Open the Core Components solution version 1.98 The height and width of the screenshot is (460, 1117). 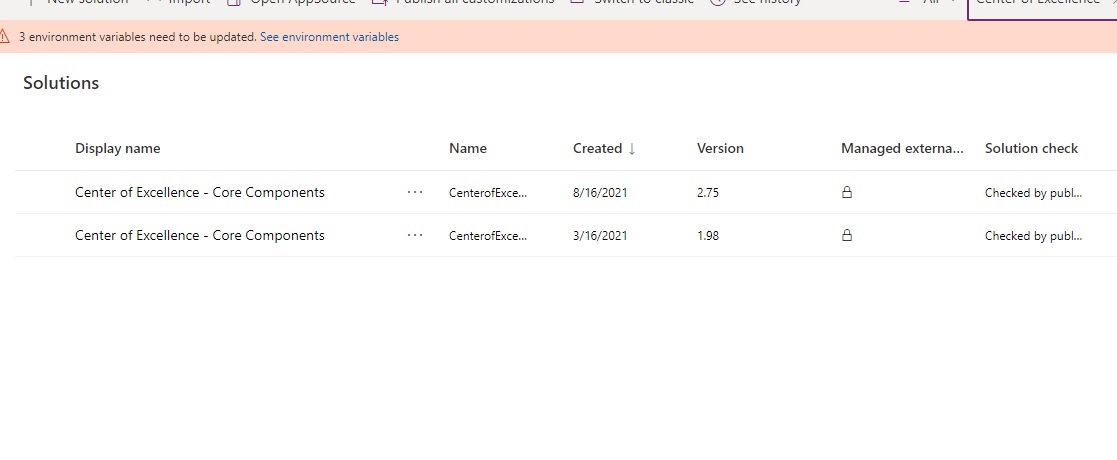[x=199, y=235]
